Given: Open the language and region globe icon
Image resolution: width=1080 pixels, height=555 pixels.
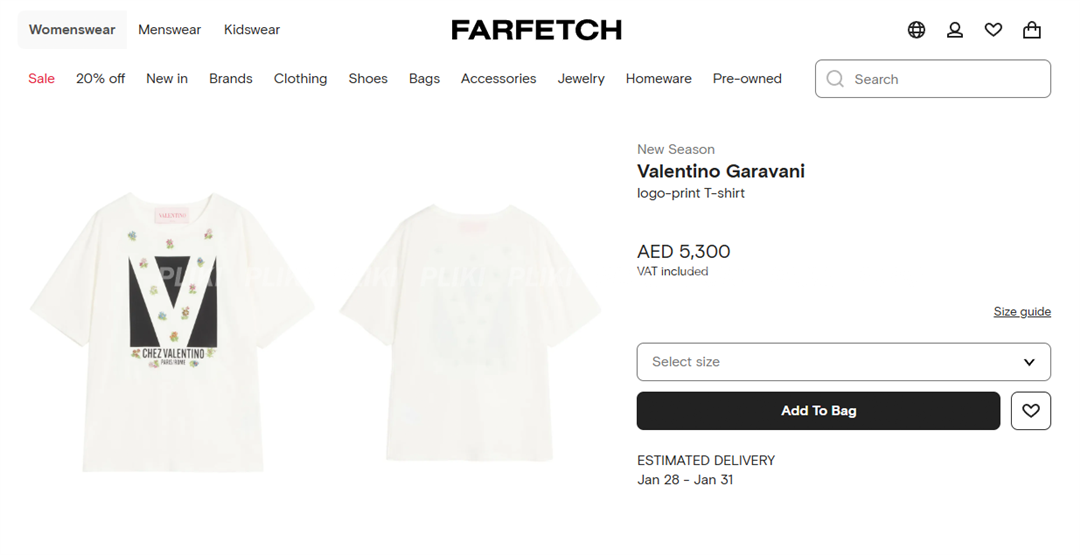Looking at the screenshot, I should 916,30.
